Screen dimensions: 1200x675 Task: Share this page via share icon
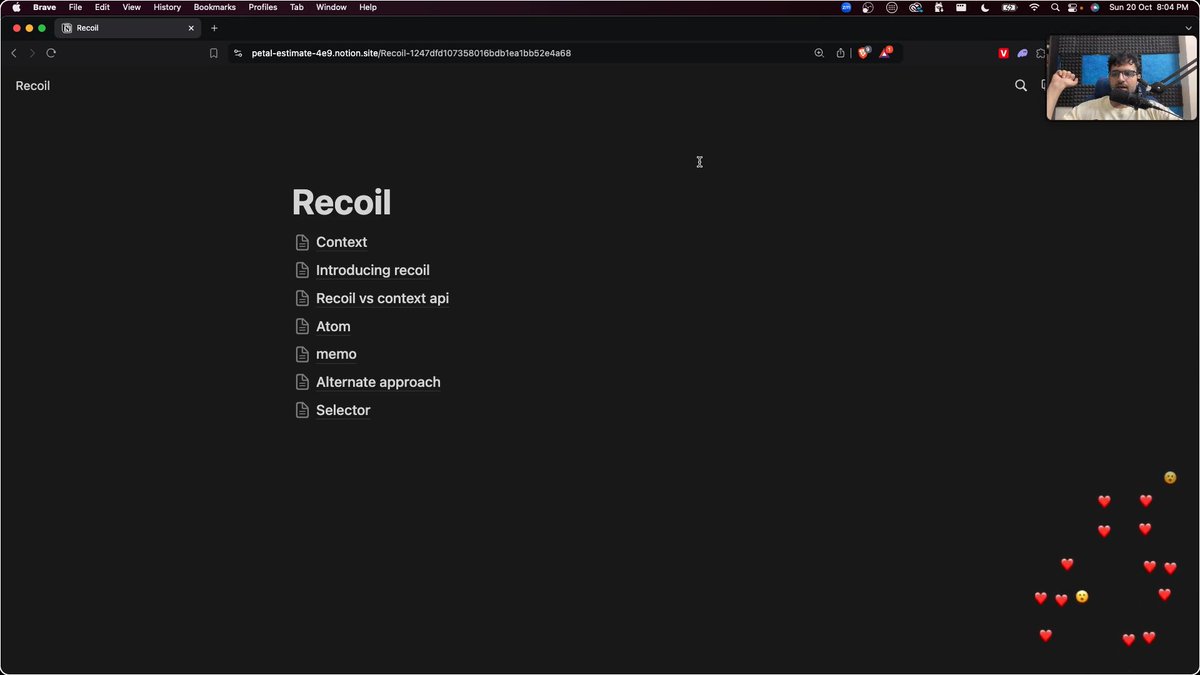coord(841,53)
